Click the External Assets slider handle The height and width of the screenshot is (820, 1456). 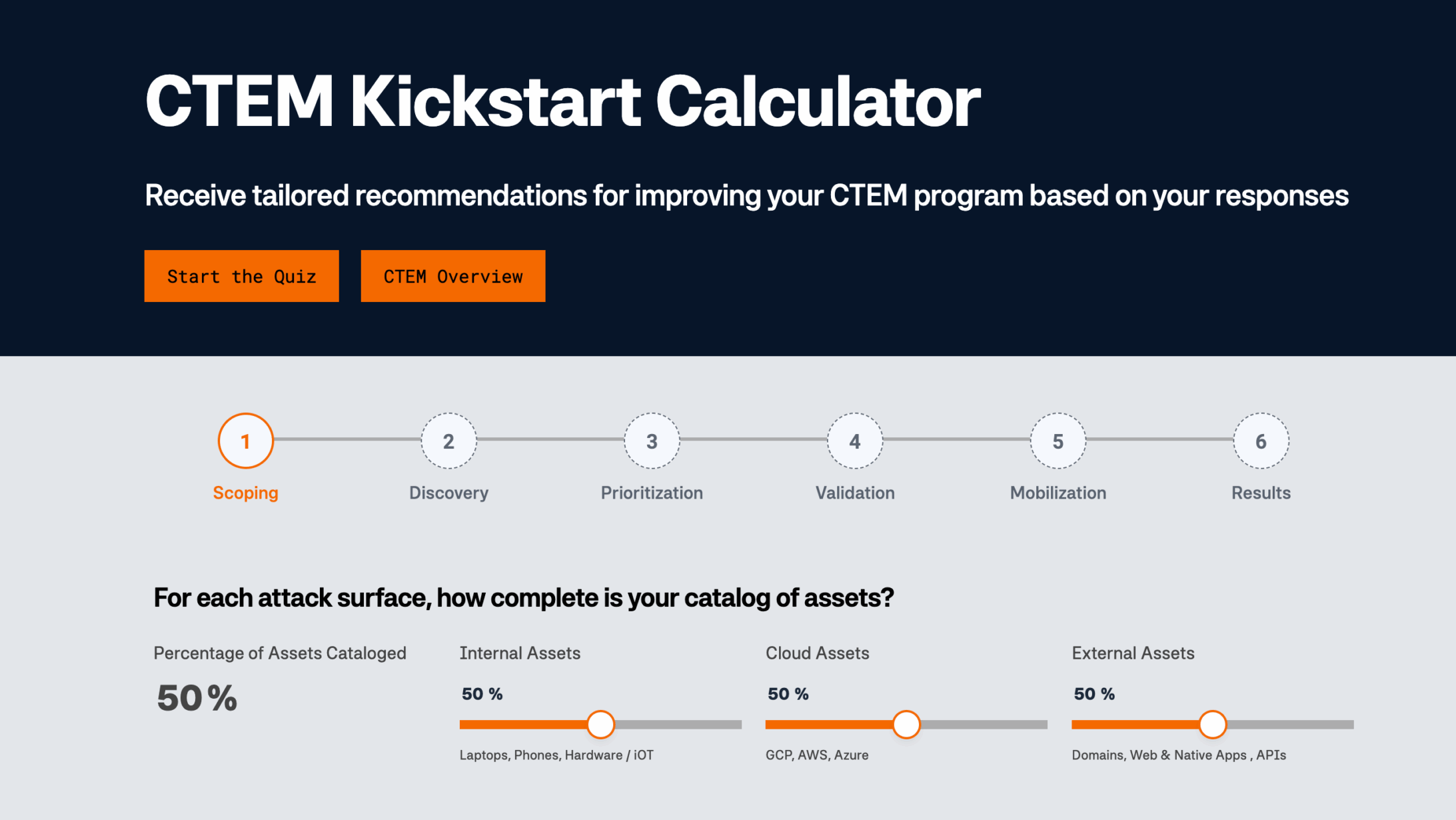(1212, 724)
